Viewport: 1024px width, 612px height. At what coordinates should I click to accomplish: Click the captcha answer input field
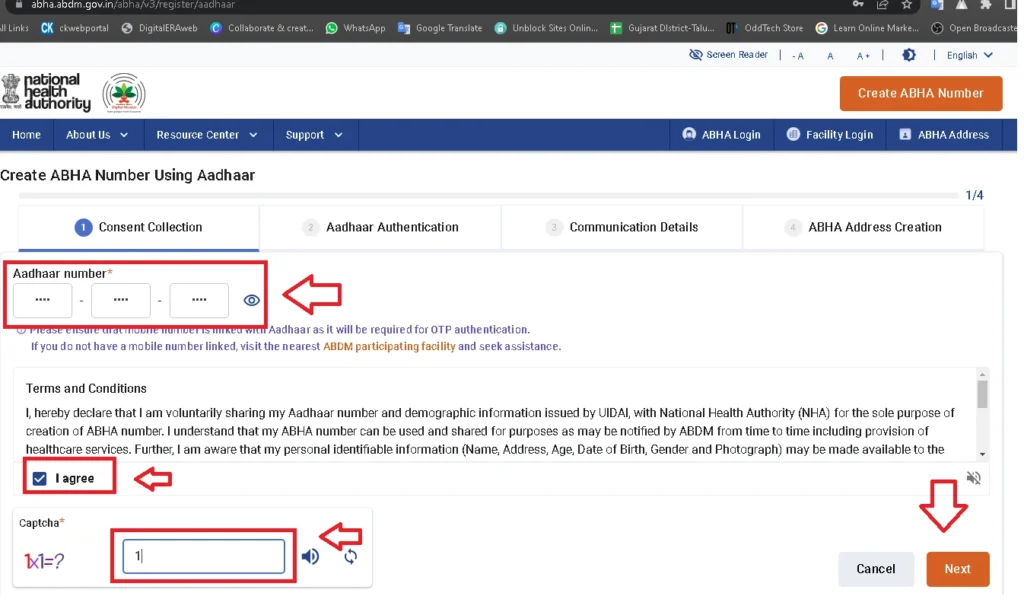click(x=204, y=556)
